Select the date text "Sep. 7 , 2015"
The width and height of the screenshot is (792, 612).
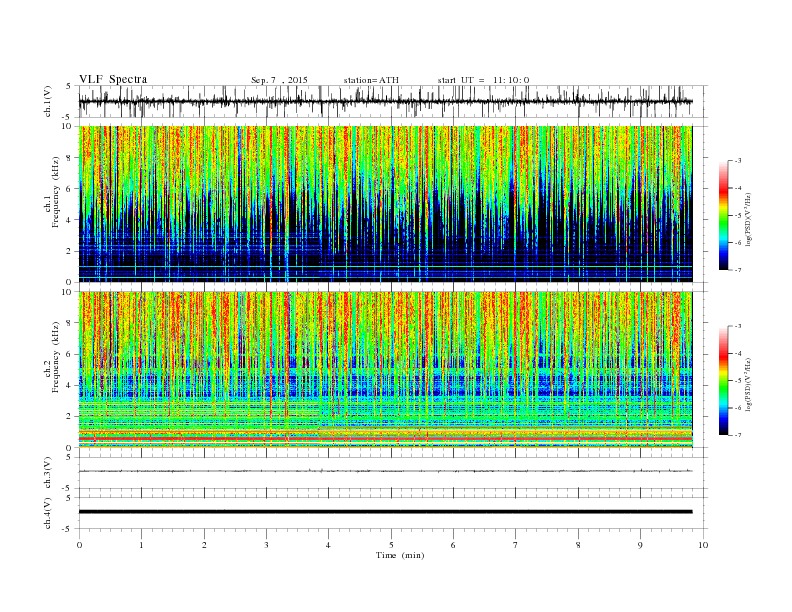tap(279, 80)
